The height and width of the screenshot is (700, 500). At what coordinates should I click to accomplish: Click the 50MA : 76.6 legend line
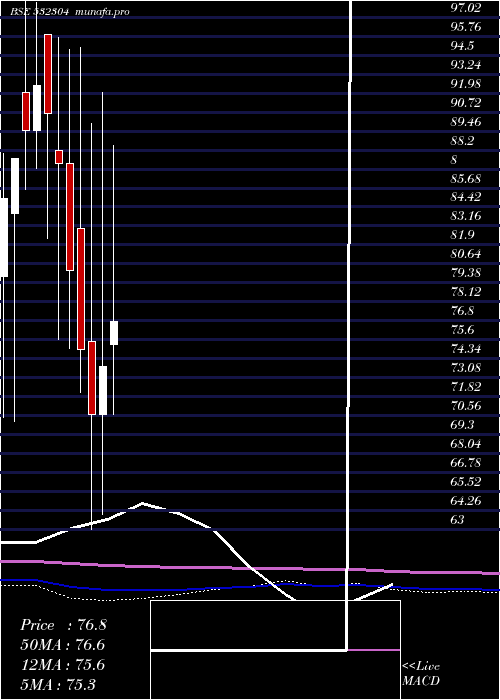click(x=63, y=645)
